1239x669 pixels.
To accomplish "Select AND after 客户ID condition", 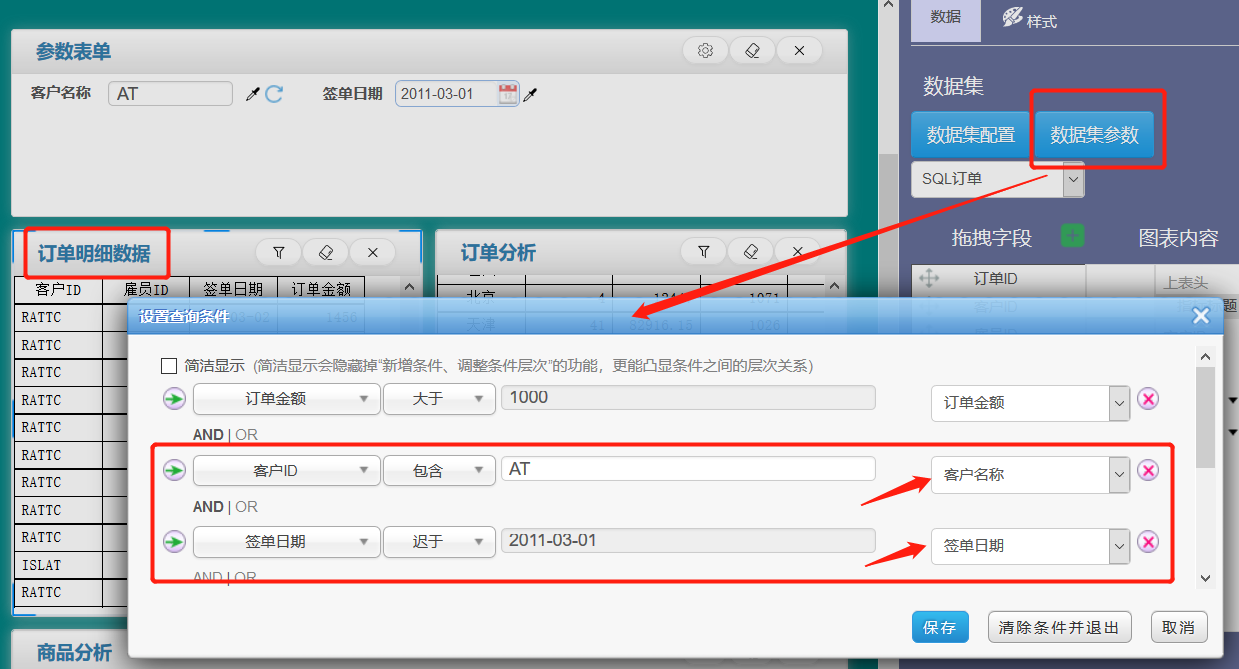I will click(x=208, y=507).
